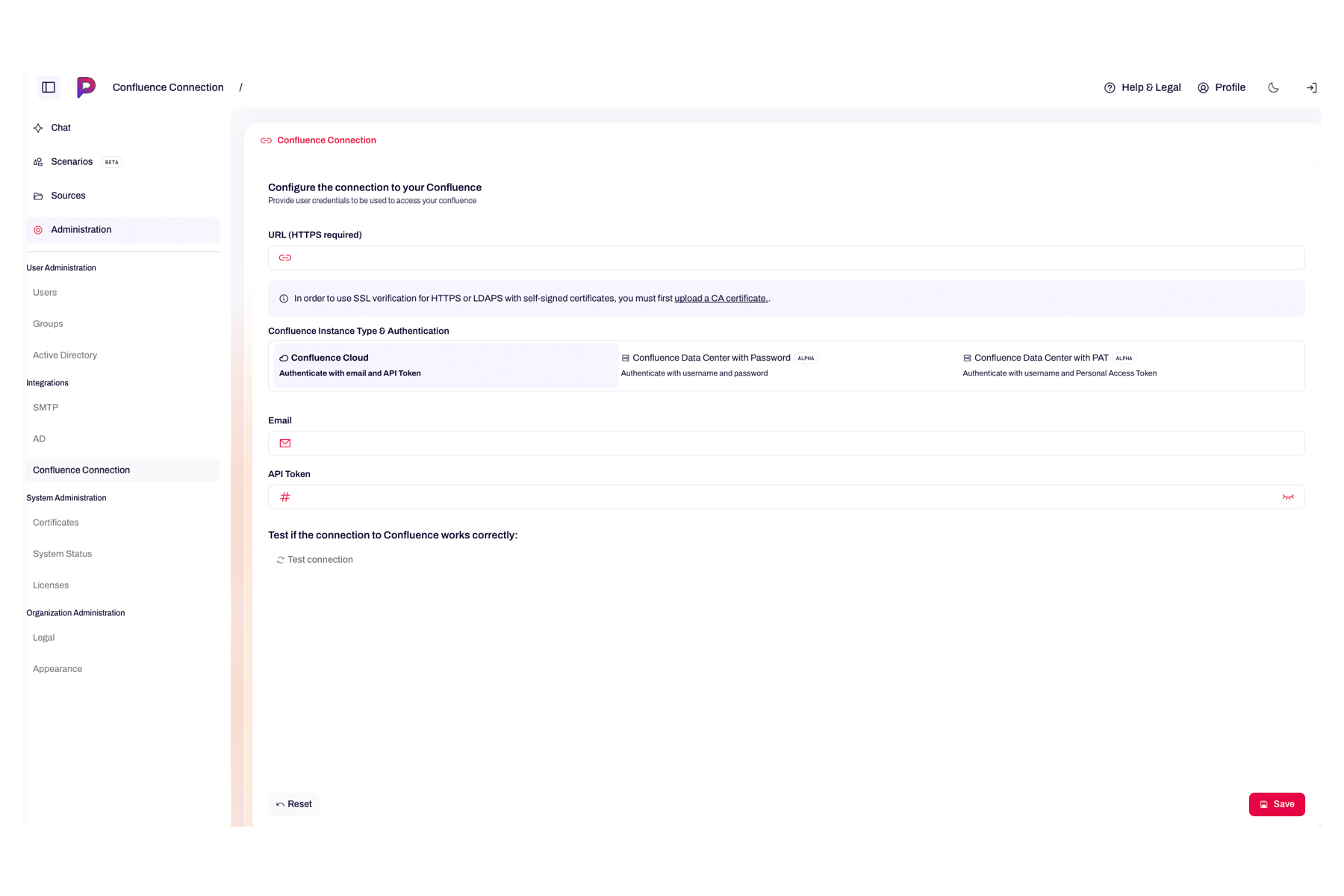Viewport: 1344px width, 896px height.
Task: Click the red Save button
Action: 1276,804
